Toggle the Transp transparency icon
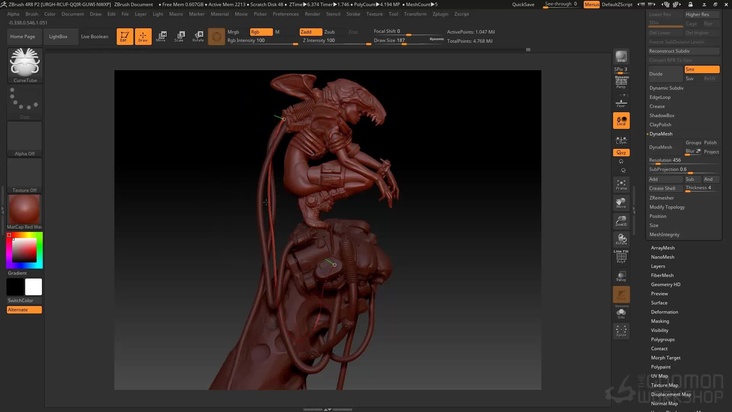Viewport: 732px width, 412px height. (x=621, y=276)
